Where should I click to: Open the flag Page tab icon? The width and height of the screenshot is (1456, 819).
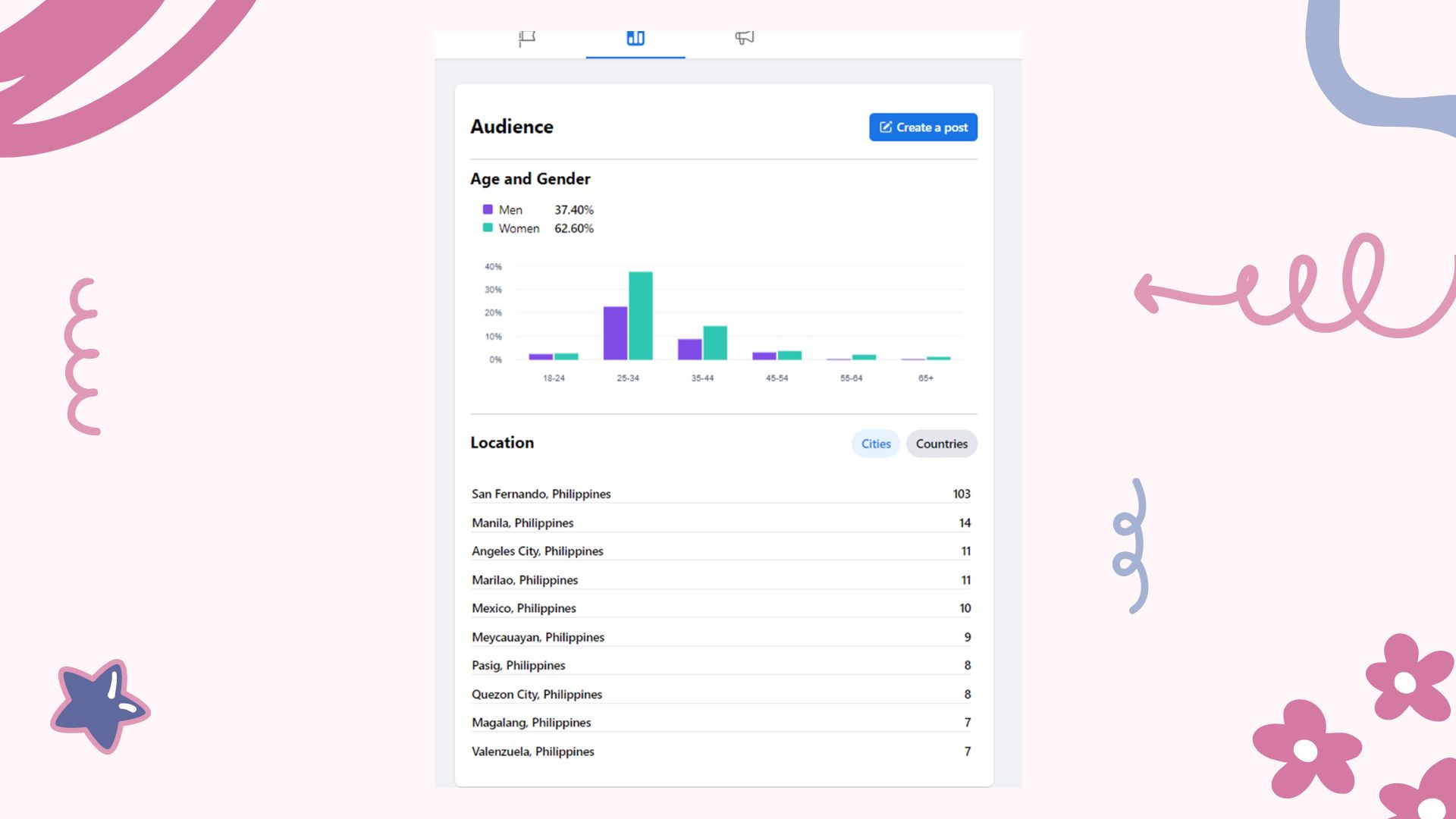[527, 38]
